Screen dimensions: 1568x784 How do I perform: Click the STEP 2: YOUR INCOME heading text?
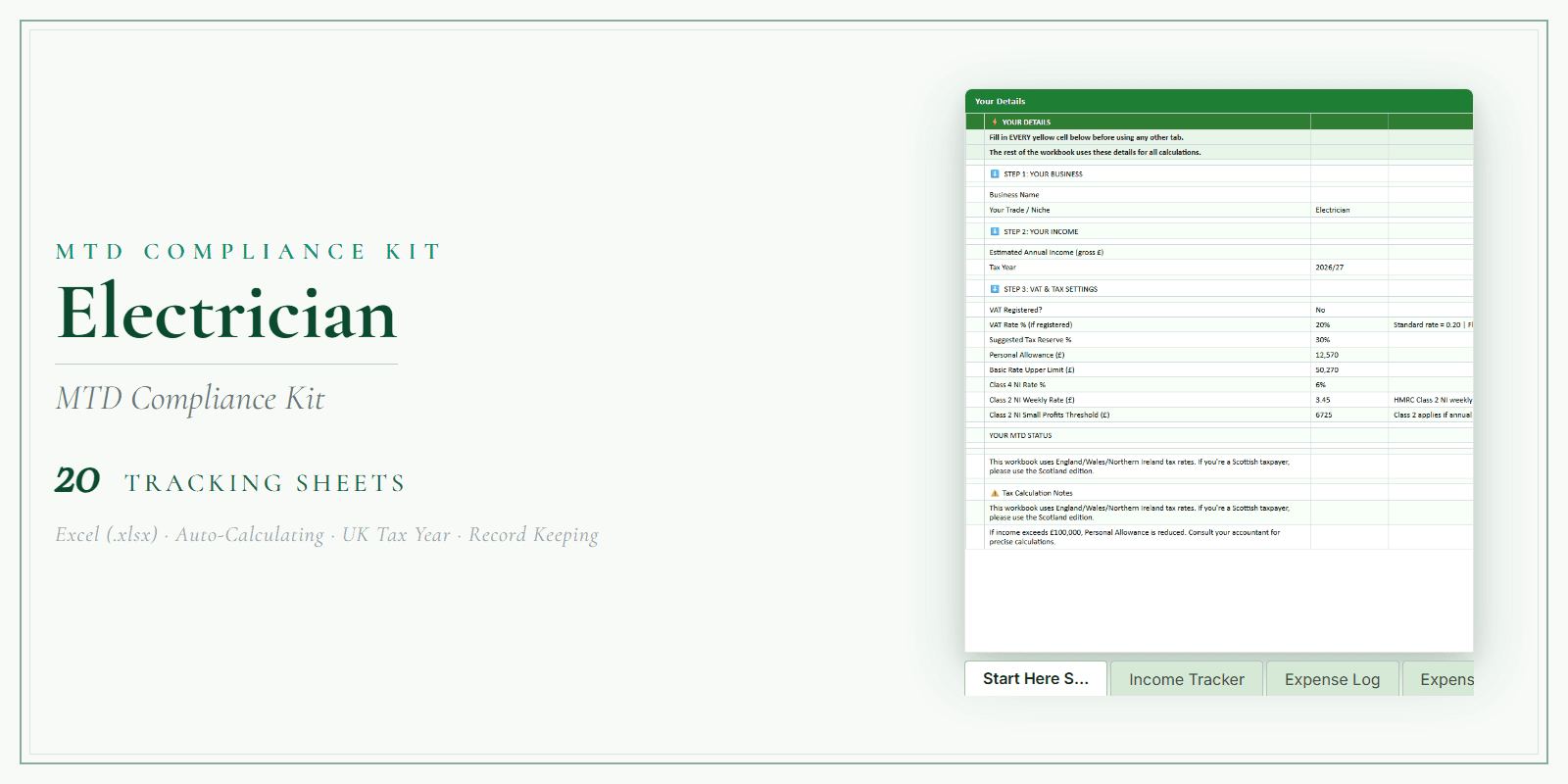(x=1041, y=231)
